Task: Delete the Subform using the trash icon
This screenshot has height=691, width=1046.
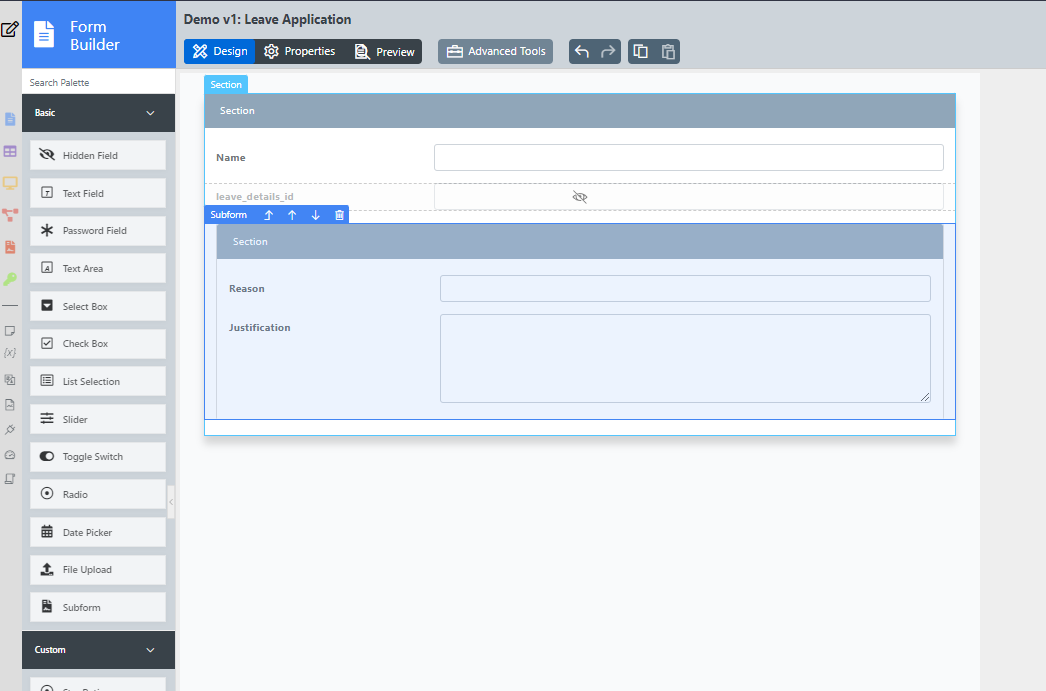Action: [339, 215]
